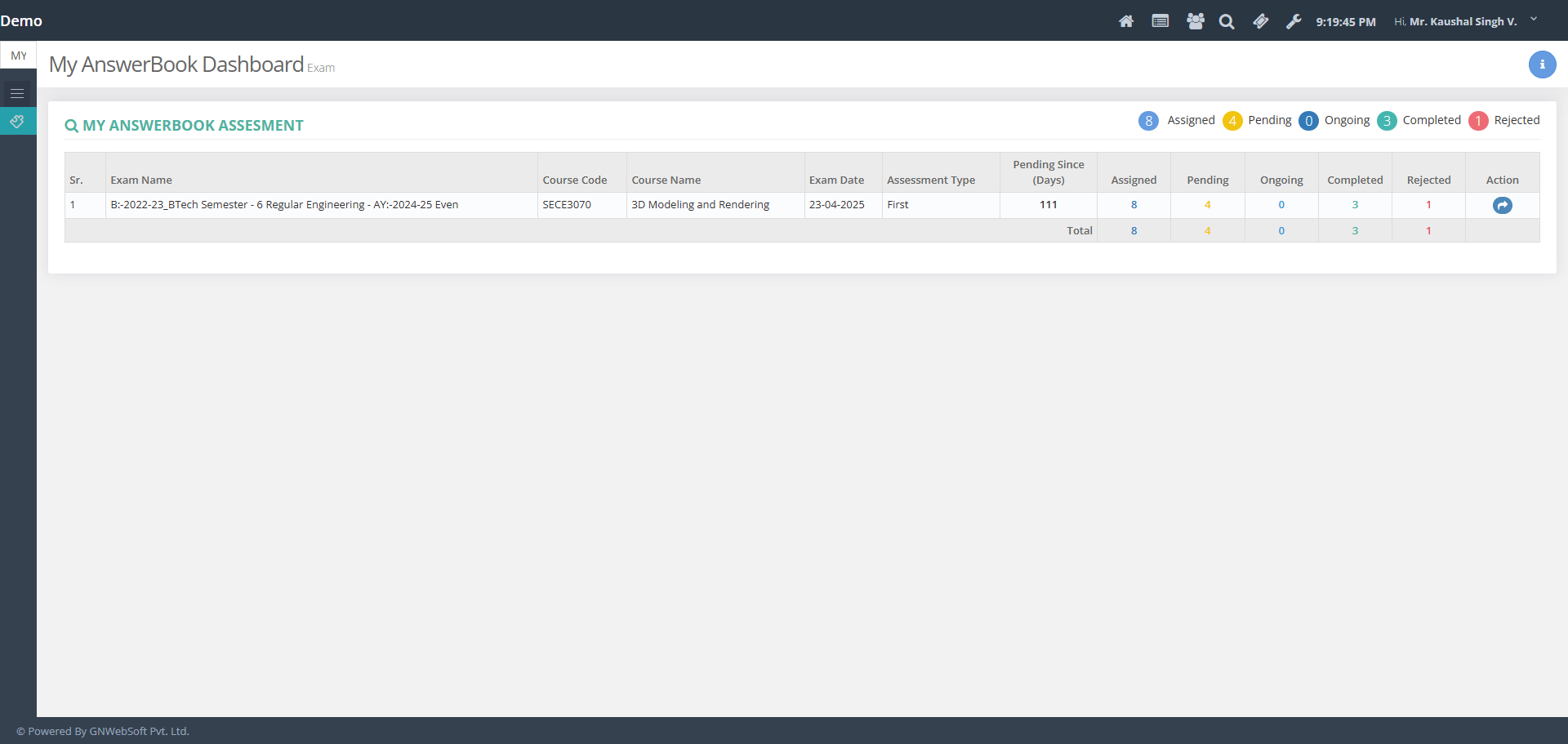Viewport: 1568px width, 744px height.
Task: Click the red Rejected badge in legend
Action: (x=1477, y=121)
